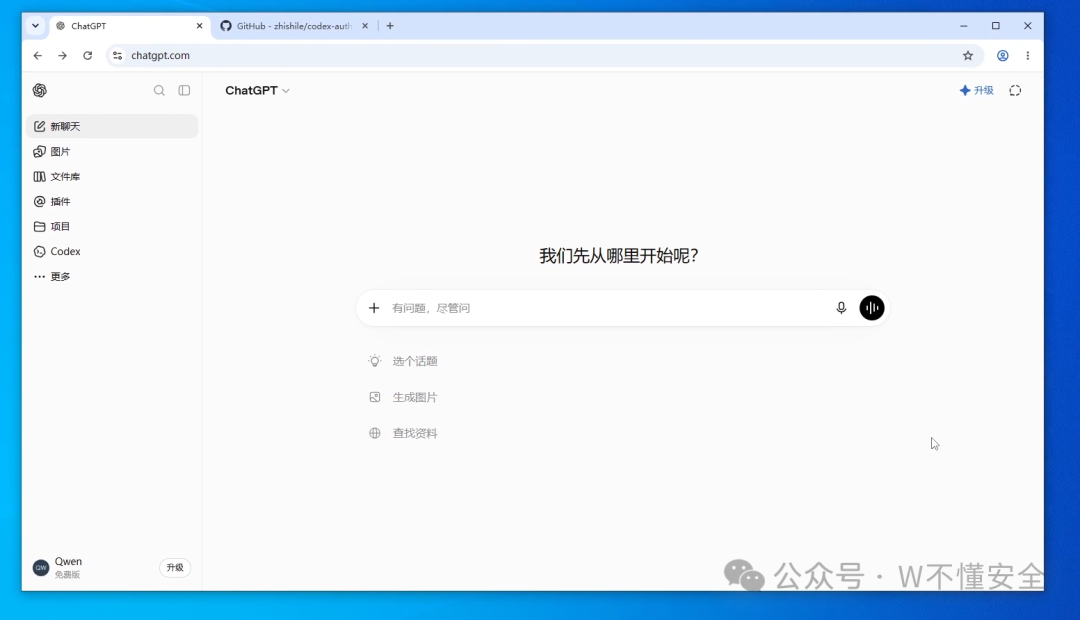Open 图片 in the sidebar

click(x=112, y=152)
